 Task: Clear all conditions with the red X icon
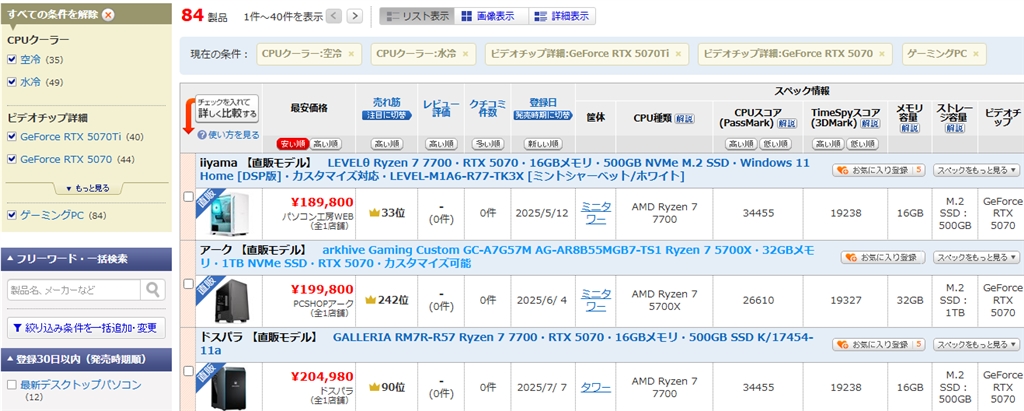pyautogui.click(x=108, y=14)
